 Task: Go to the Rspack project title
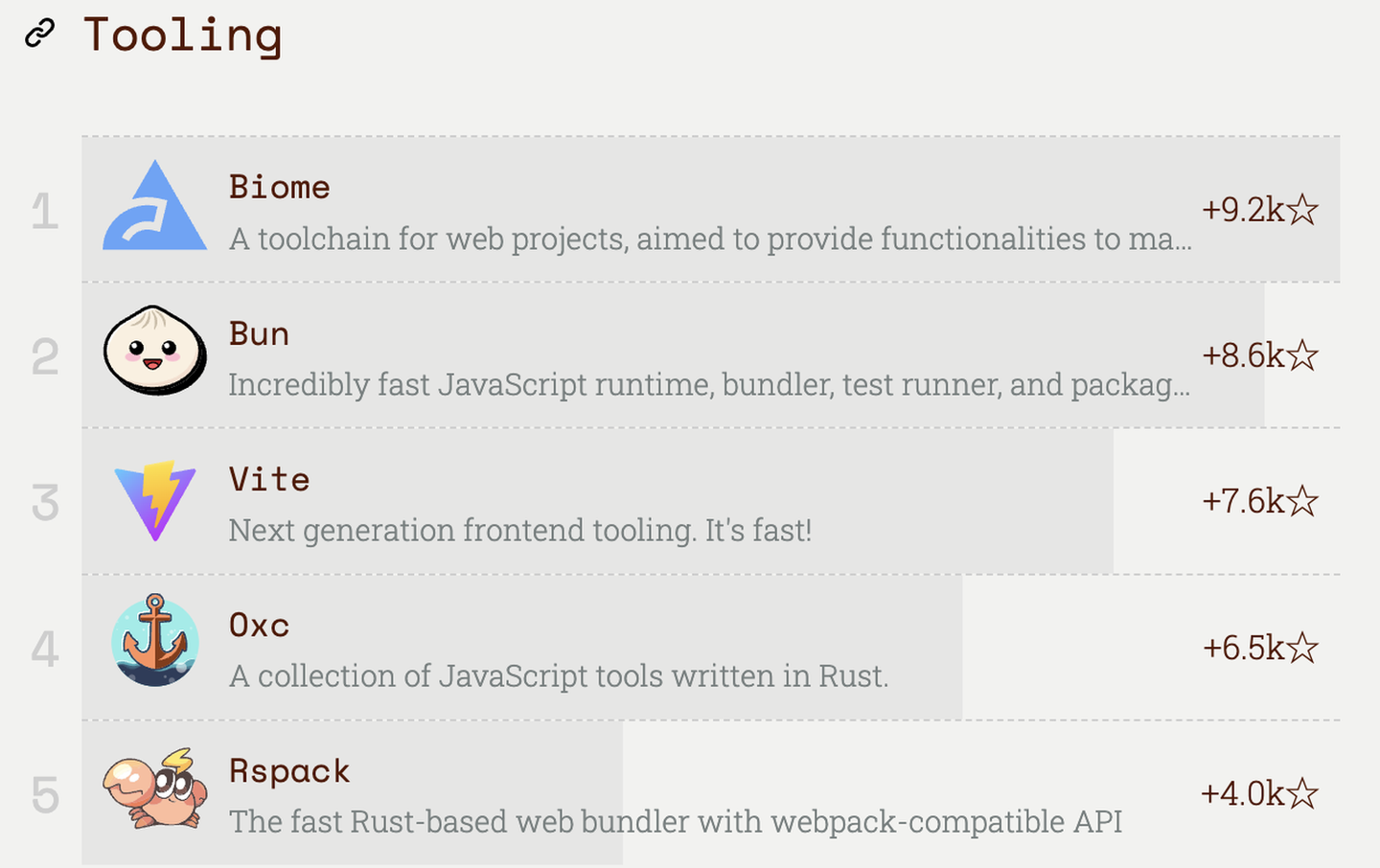(289, 771)
